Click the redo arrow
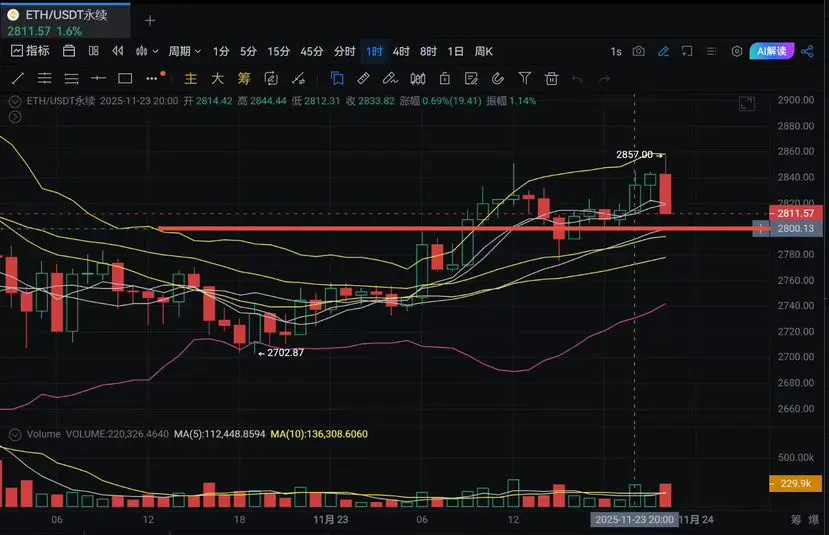 tap(604, 79)
